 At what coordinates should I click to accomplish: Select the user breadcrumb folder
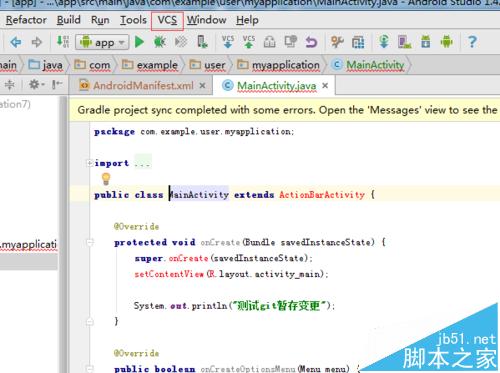coord(207,65)
